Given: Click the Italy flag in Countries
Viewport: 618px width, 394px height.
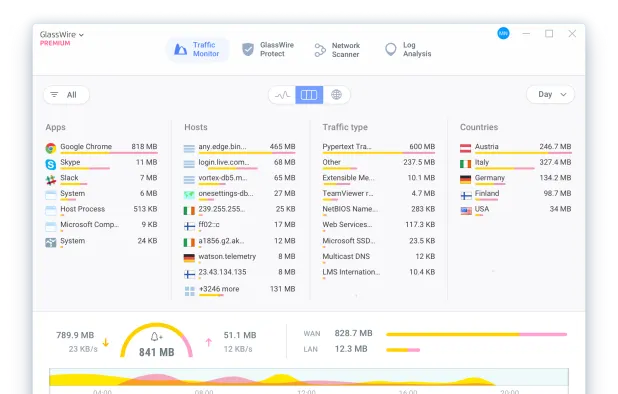Looking at the screenshot, I should click(465, 164).
